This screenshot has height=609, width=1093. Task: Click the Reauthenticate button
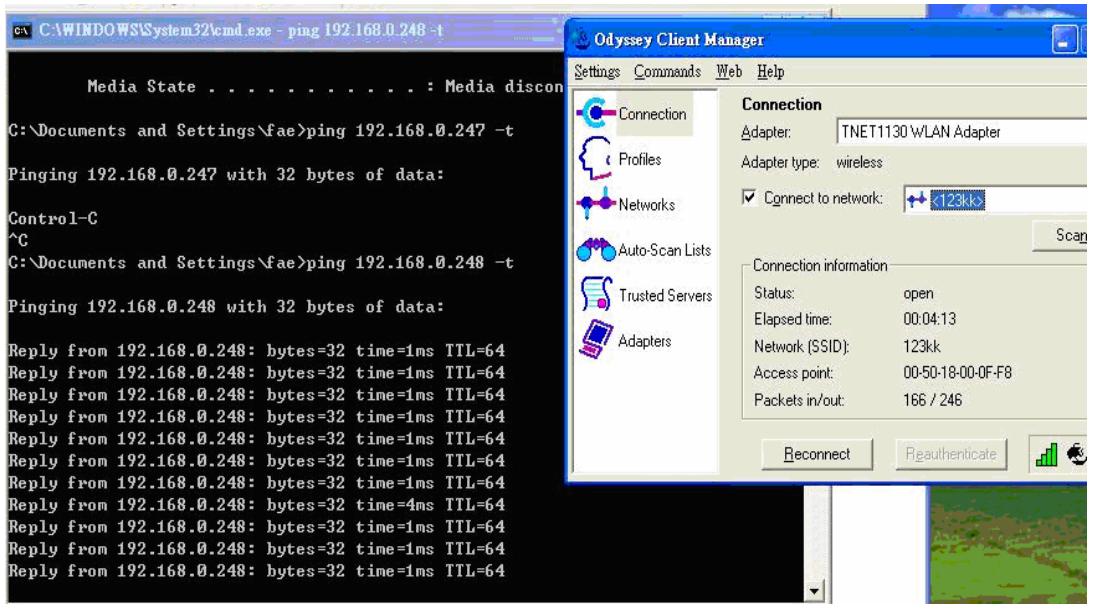[x=951, y=454]
